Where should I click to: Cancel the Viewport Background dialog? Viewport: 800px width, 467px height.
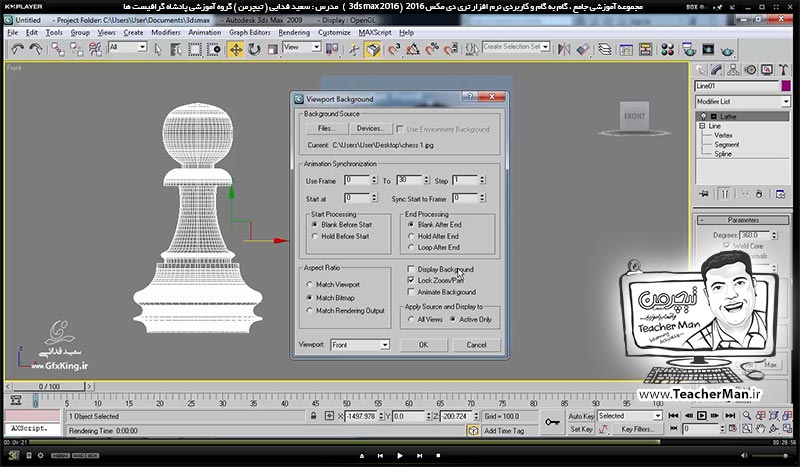pyautogui.click(x=476, y=345)
